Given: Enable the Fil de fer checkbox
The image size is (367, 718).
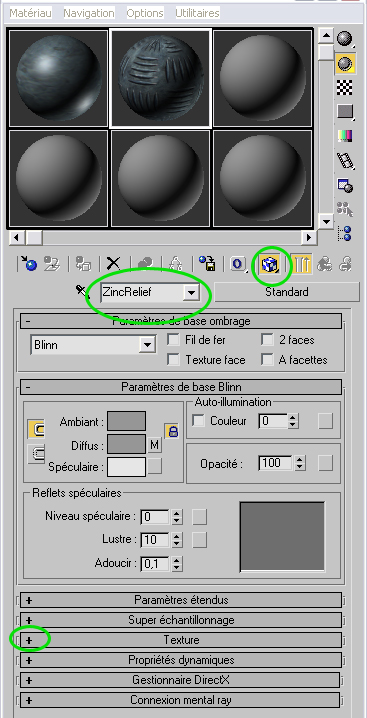Looking at the screenshot, I should pos(174,340).
